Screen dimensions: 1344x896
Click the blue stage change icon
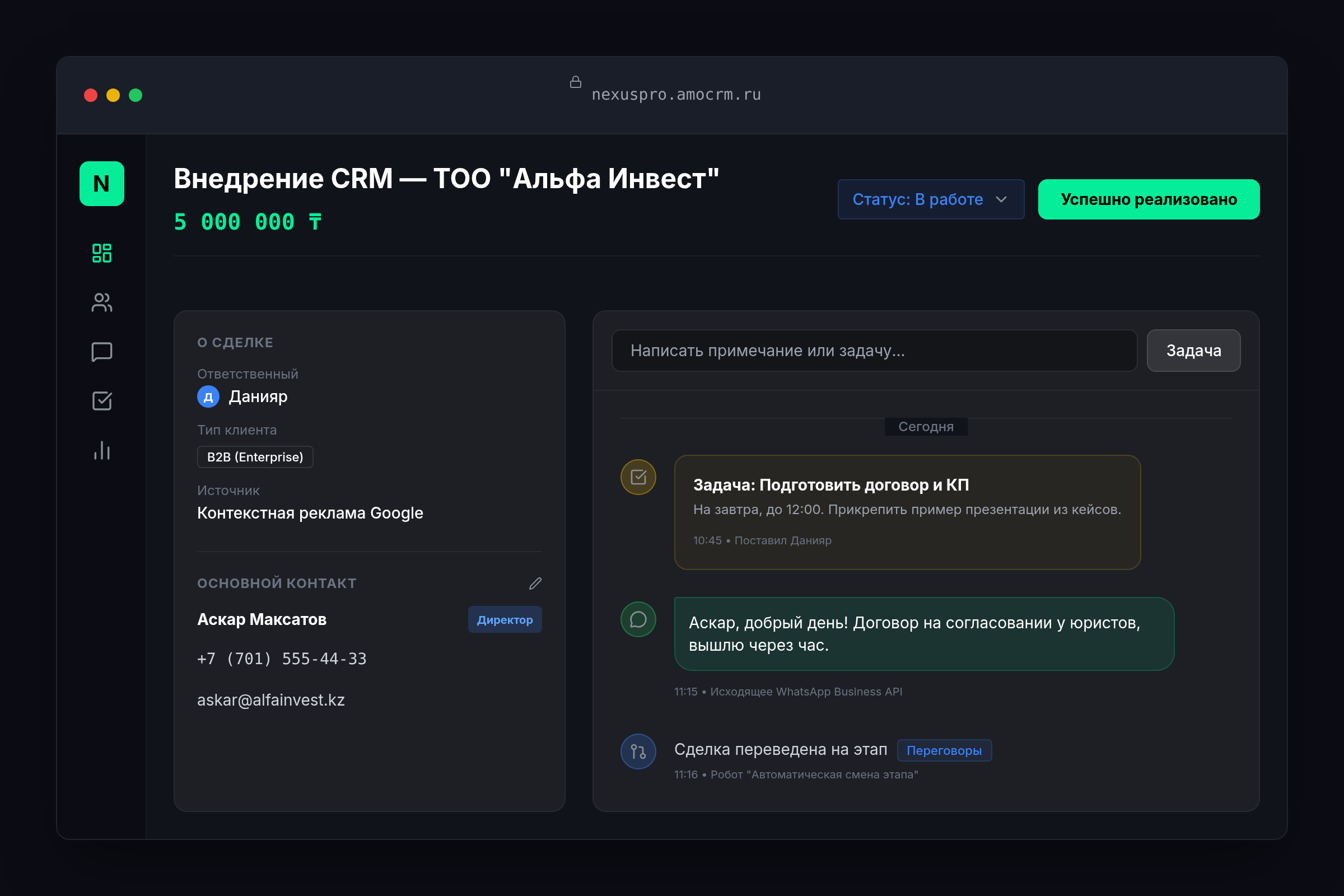pyautogui.click(x=638, y=752)
